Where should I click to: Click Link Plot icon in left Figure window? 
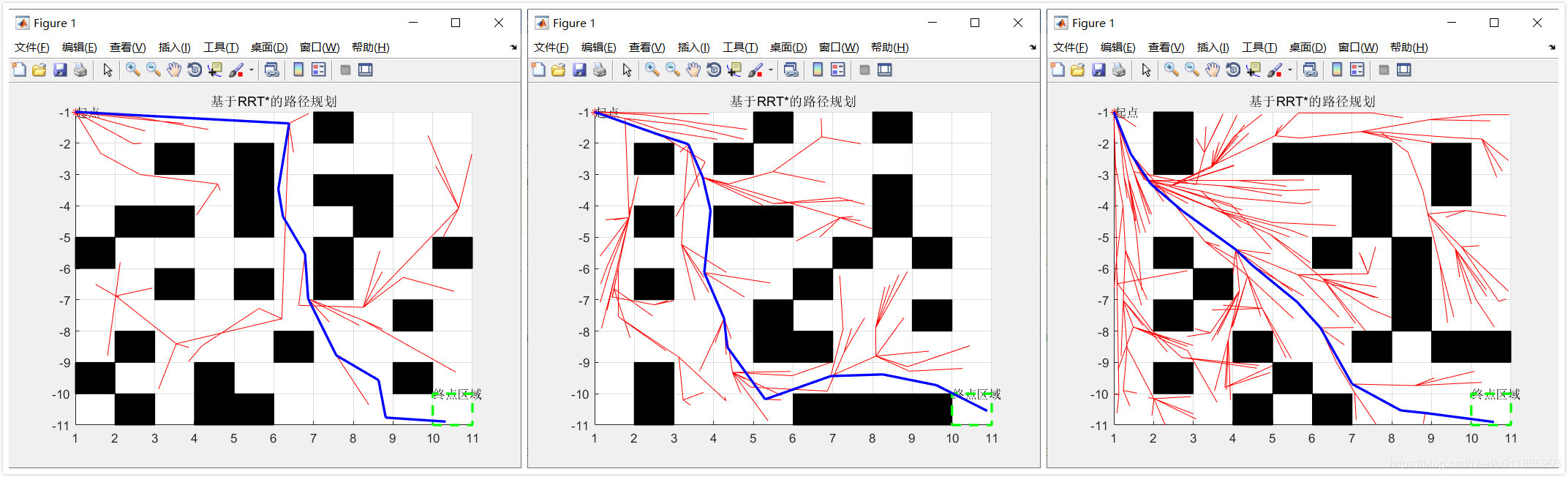pyautogui.click(x=271, y=70)
